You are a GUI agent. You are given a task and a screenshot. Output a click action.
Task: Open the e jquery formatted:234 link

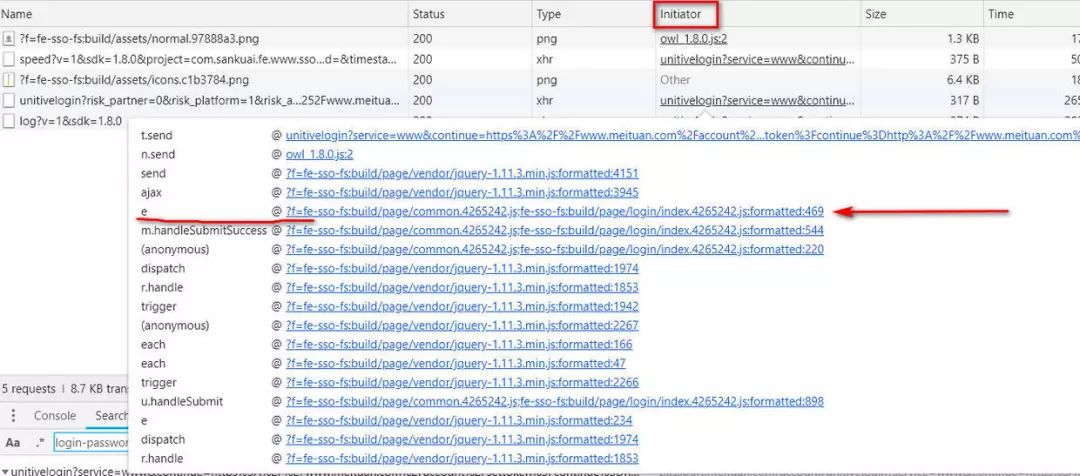pos(459,420)
